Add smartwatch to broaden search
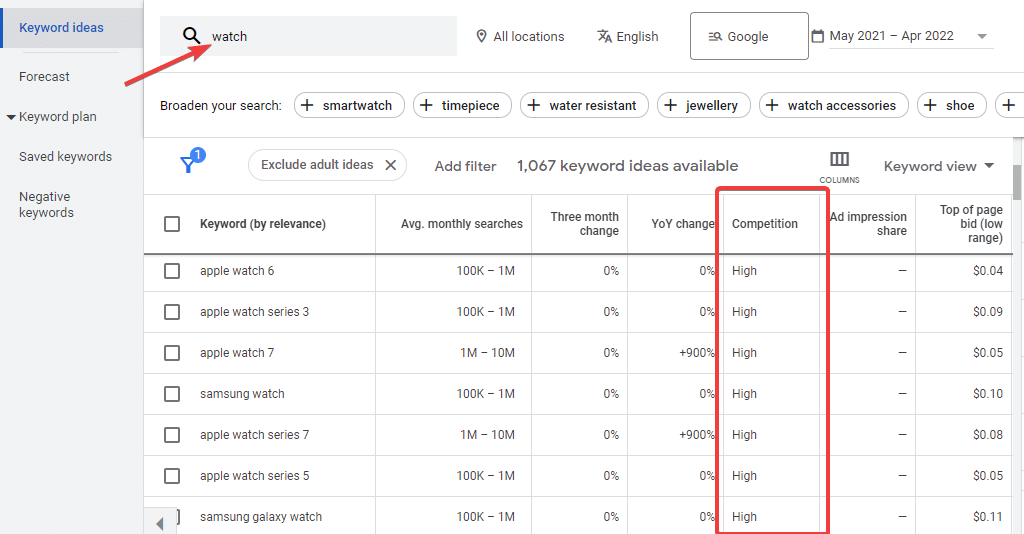This screenshot has width=1024, height=534. 348,105
